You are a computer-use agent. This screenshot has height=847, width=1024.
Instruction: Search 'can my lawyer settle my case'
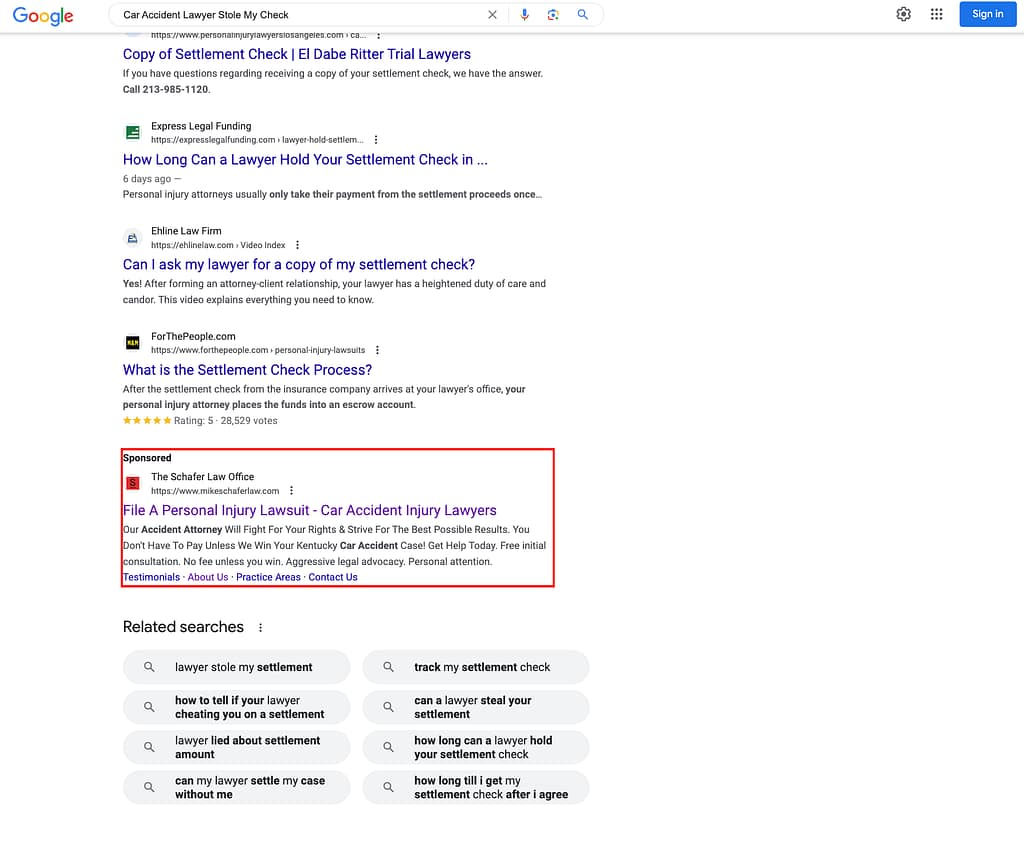[x=236, y=788]
